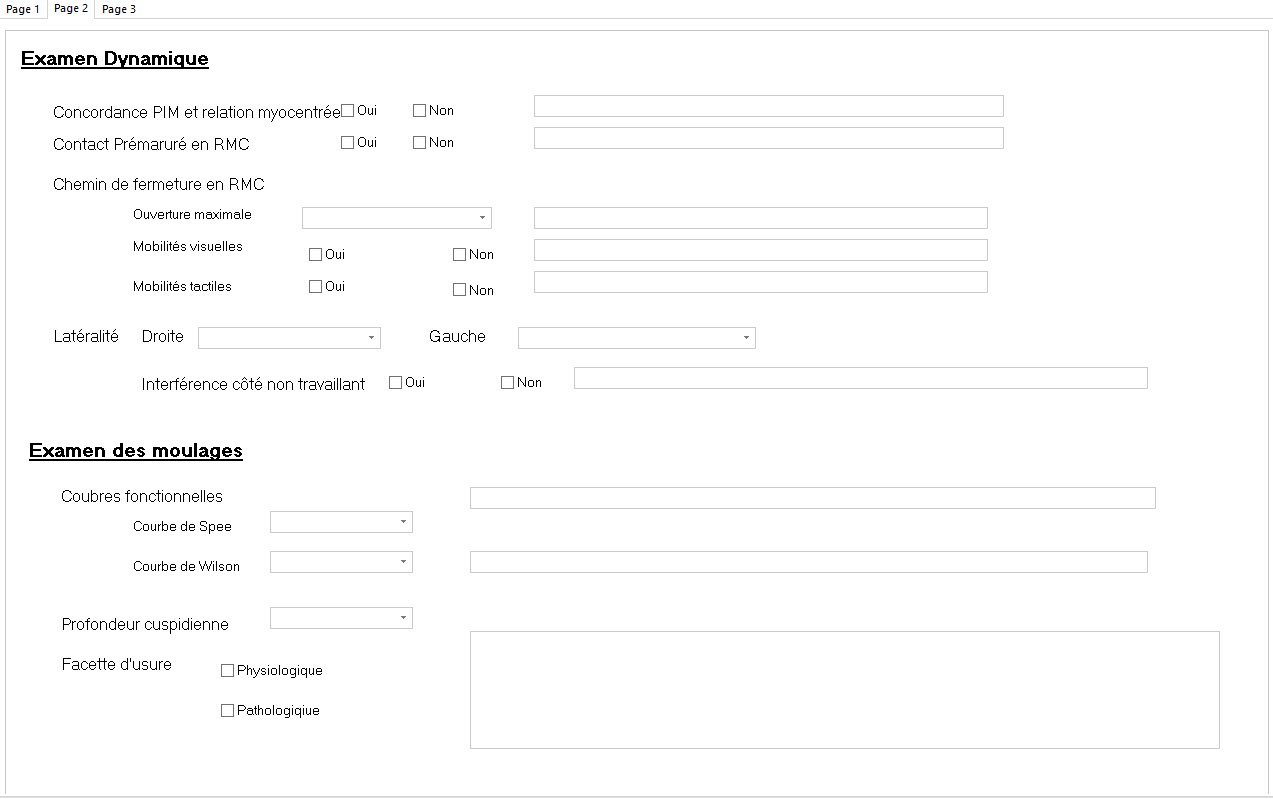Click the large Facette d'usure comment box
Image resolution: width=1273 pixels, height=799 pixels.
pyautogui.click(x=844, y=689)
